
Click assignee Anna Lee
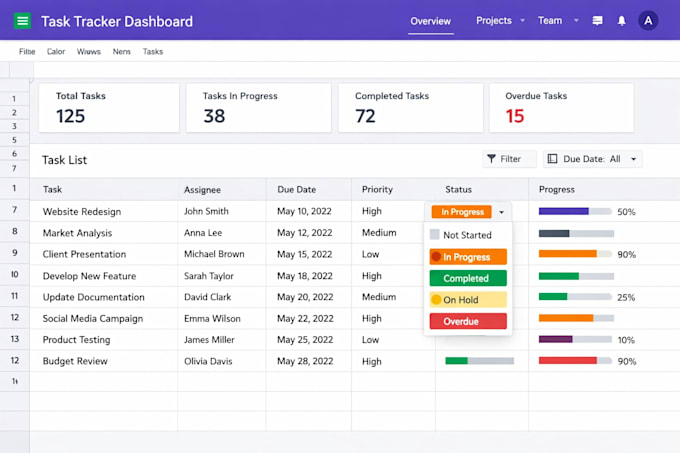(203, 233)
